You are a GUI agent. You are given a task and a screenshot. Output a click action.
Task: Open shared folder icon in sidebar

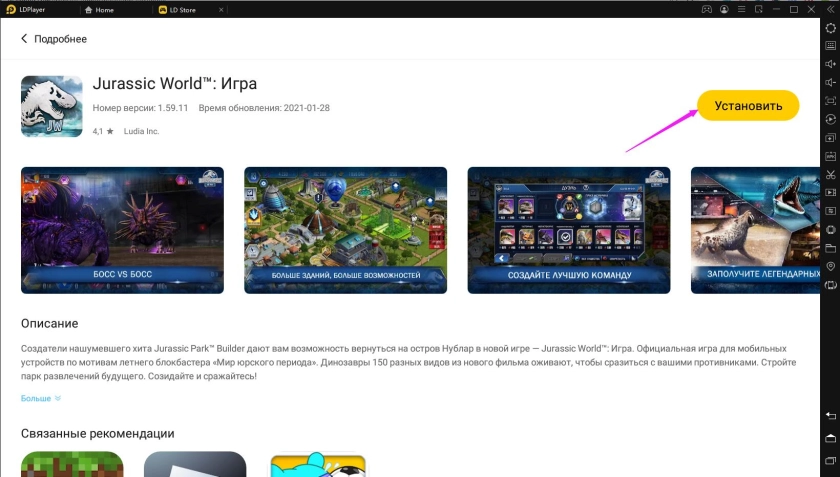[830, 247]
